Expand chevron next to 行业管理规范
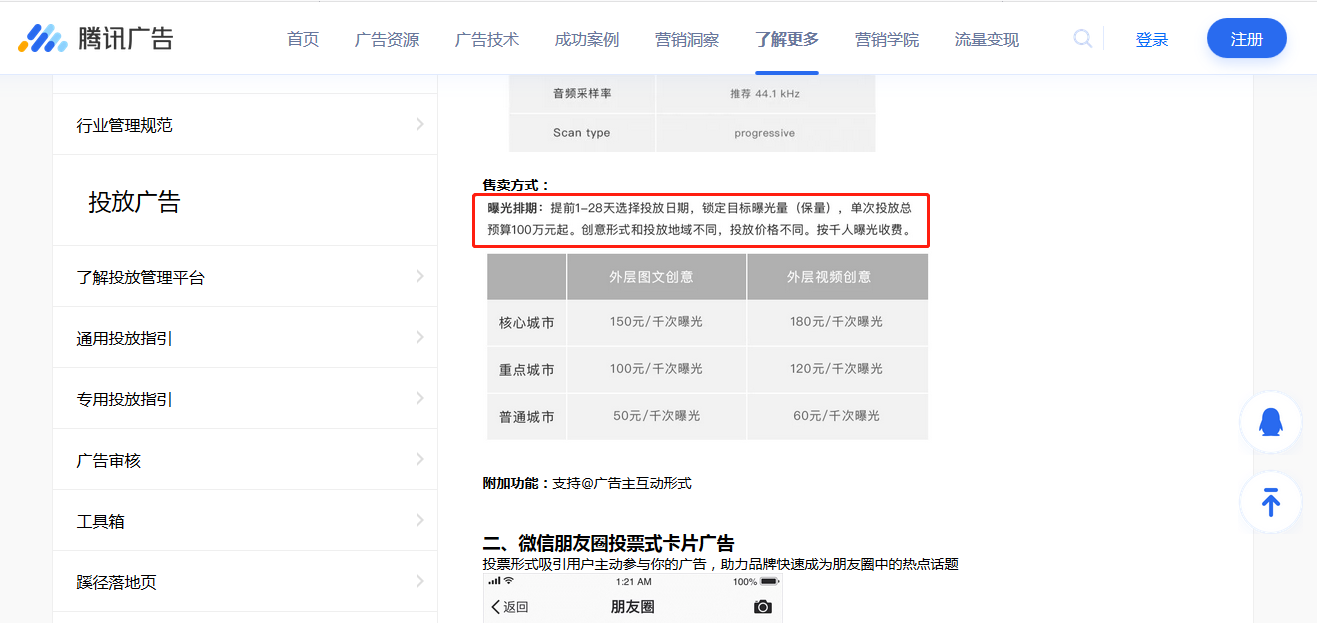The height and width of the screenshot is (623, 1317). pos(420,124)
